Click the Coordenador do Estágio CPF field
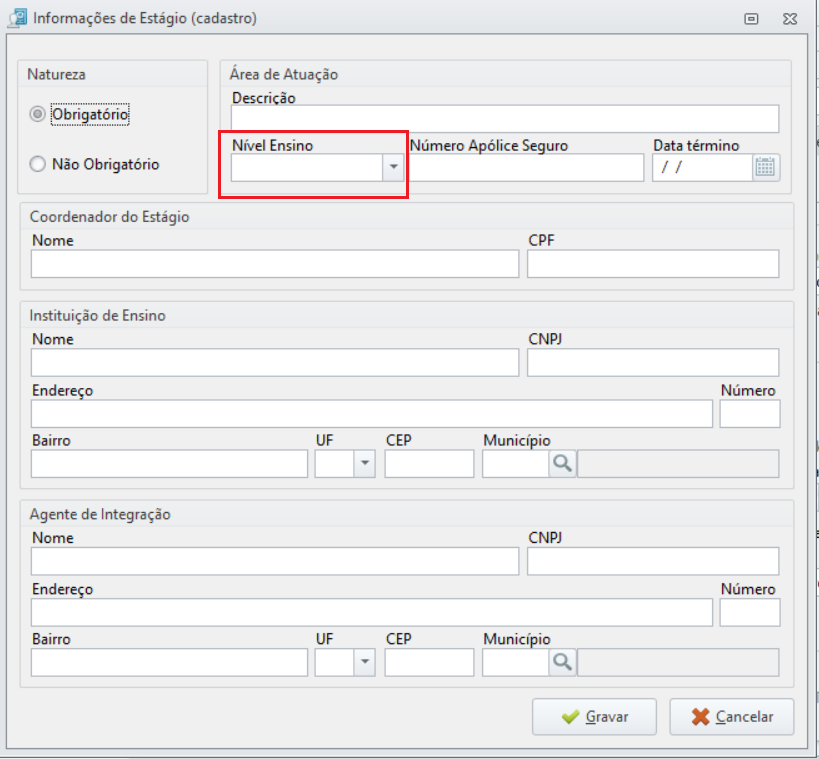Image resolution: width=819 pixels, height=759 pixels. pos(653,264)
